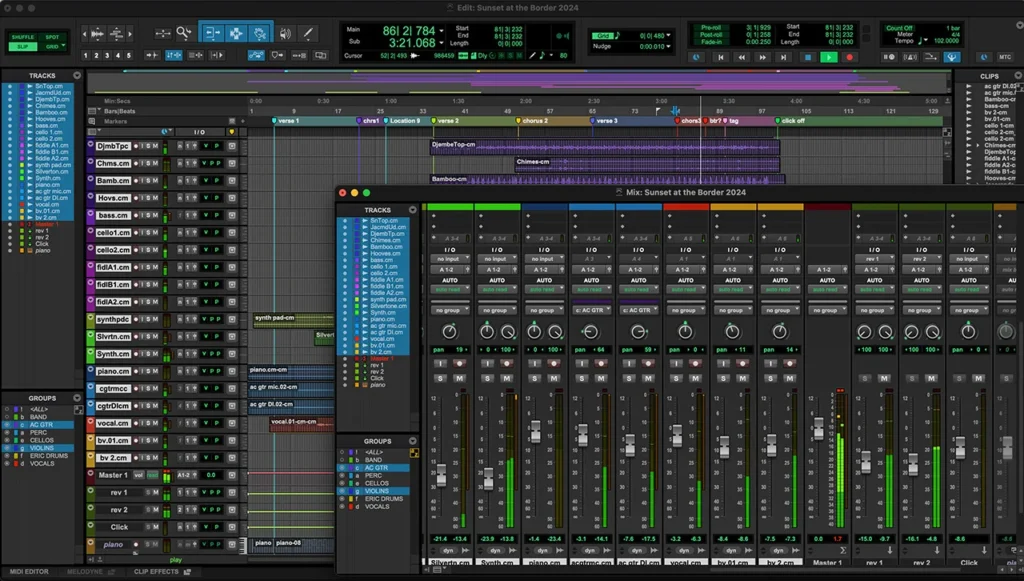Open the Grid value dropdown
Screen dimensions: 1024x581
coord(668,35)
